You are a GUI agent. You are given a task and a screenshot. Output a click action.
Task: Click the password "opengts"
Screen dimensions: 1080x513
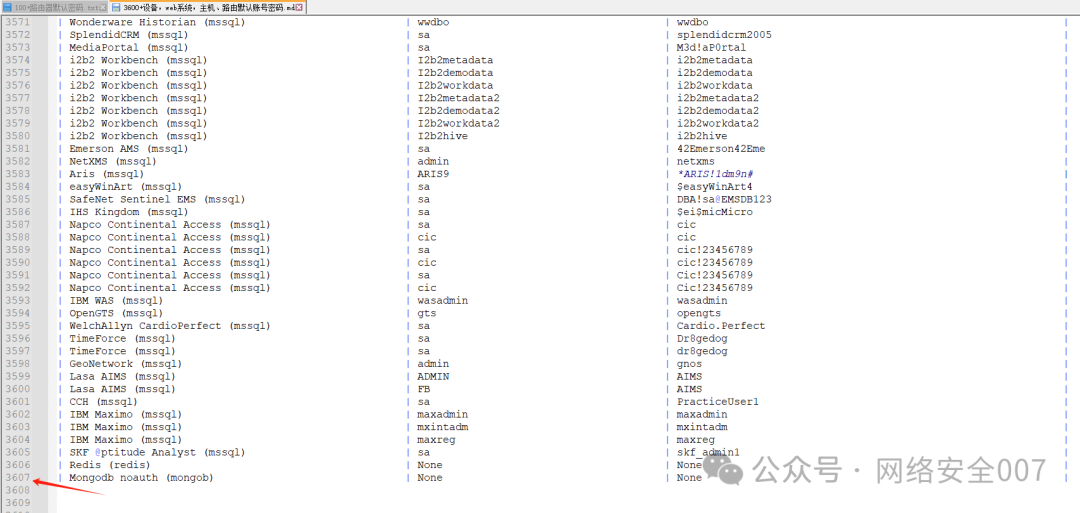(699, 313)
